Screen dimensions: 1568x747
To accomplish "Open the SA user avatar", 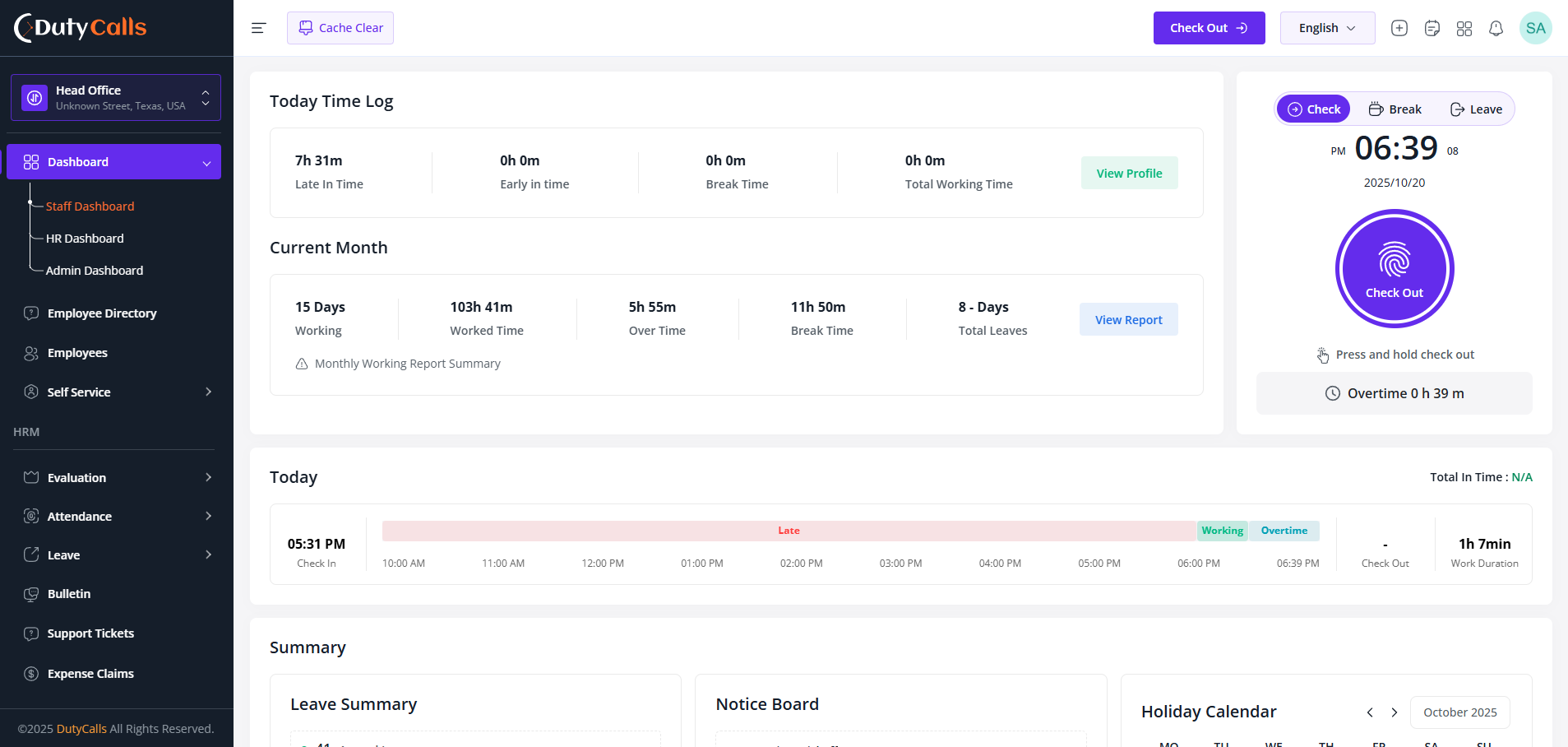I will pos(1535,28).
